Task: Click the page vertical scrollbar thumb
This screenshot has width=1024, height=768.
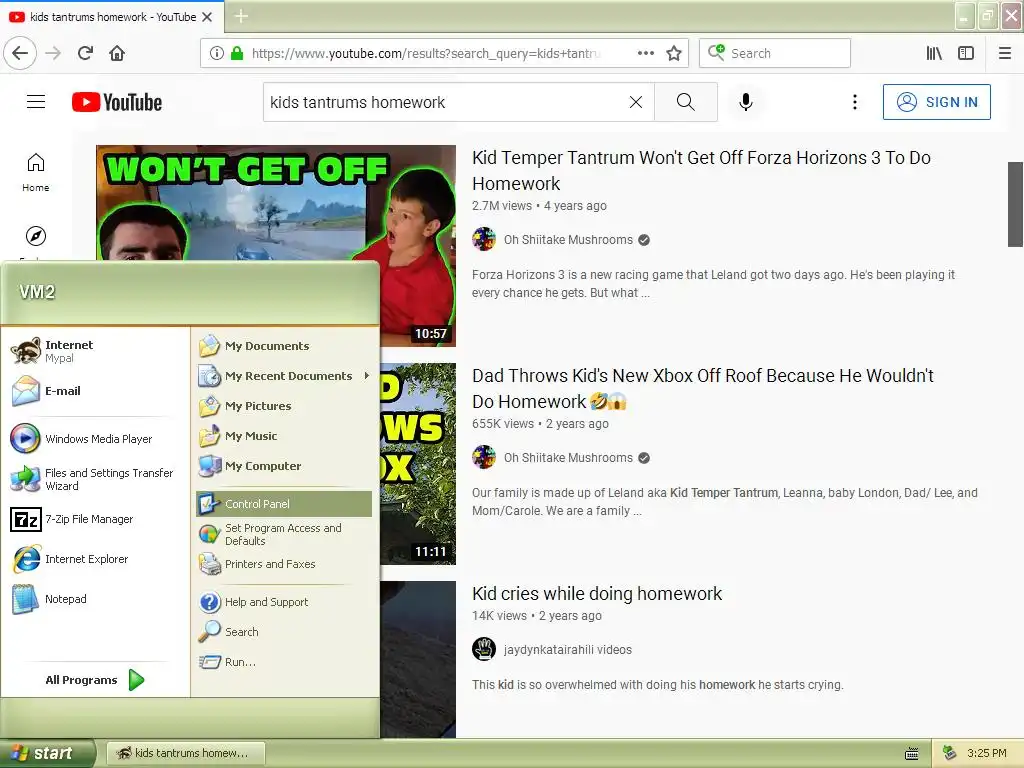Action: pyautogui.click(x=1015, y=204)
